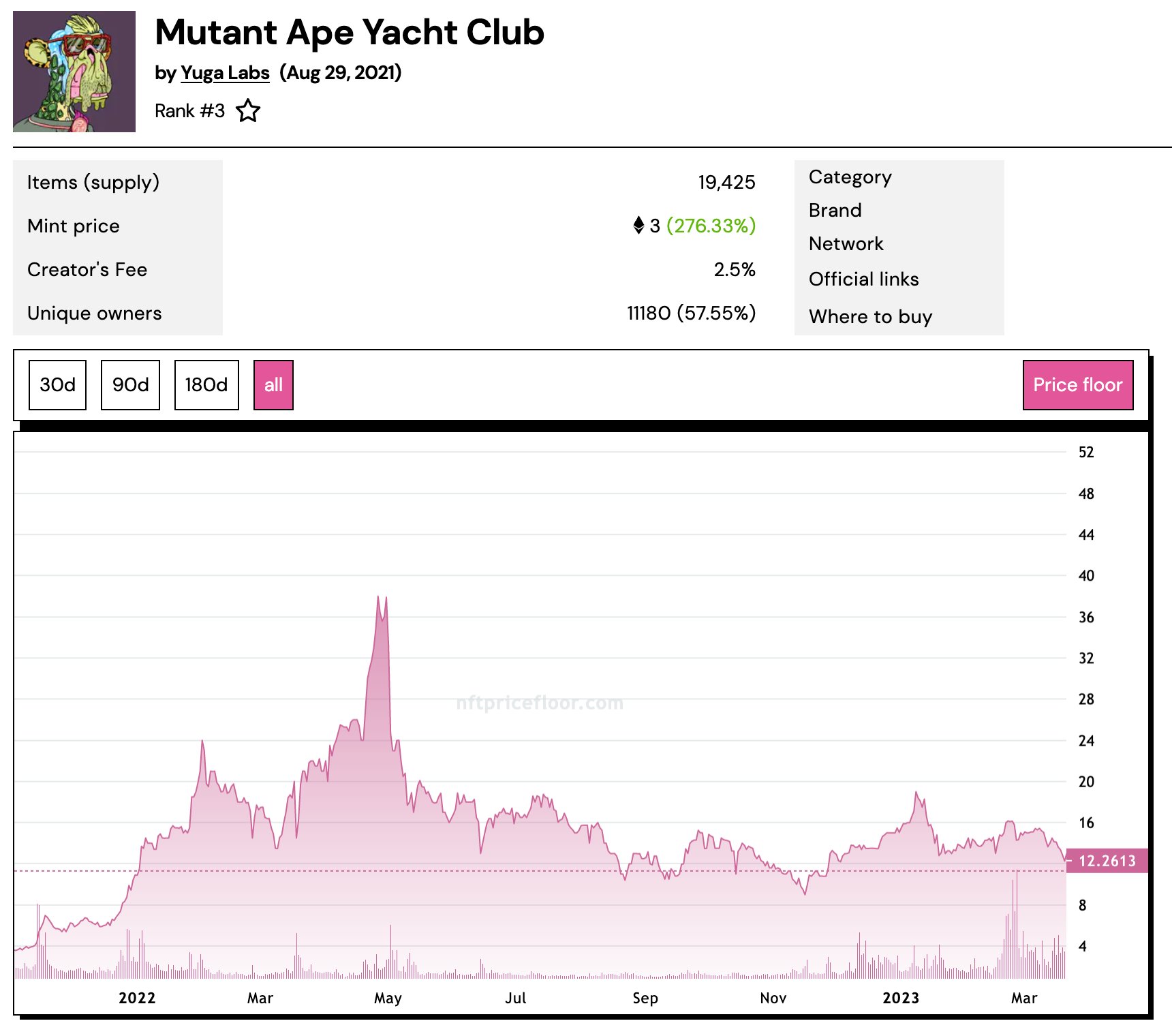Image resolution: width=1172 pixels, height=1036 pixels.
Task: Click the Jul label on the time axis
Action: [516, 998]
